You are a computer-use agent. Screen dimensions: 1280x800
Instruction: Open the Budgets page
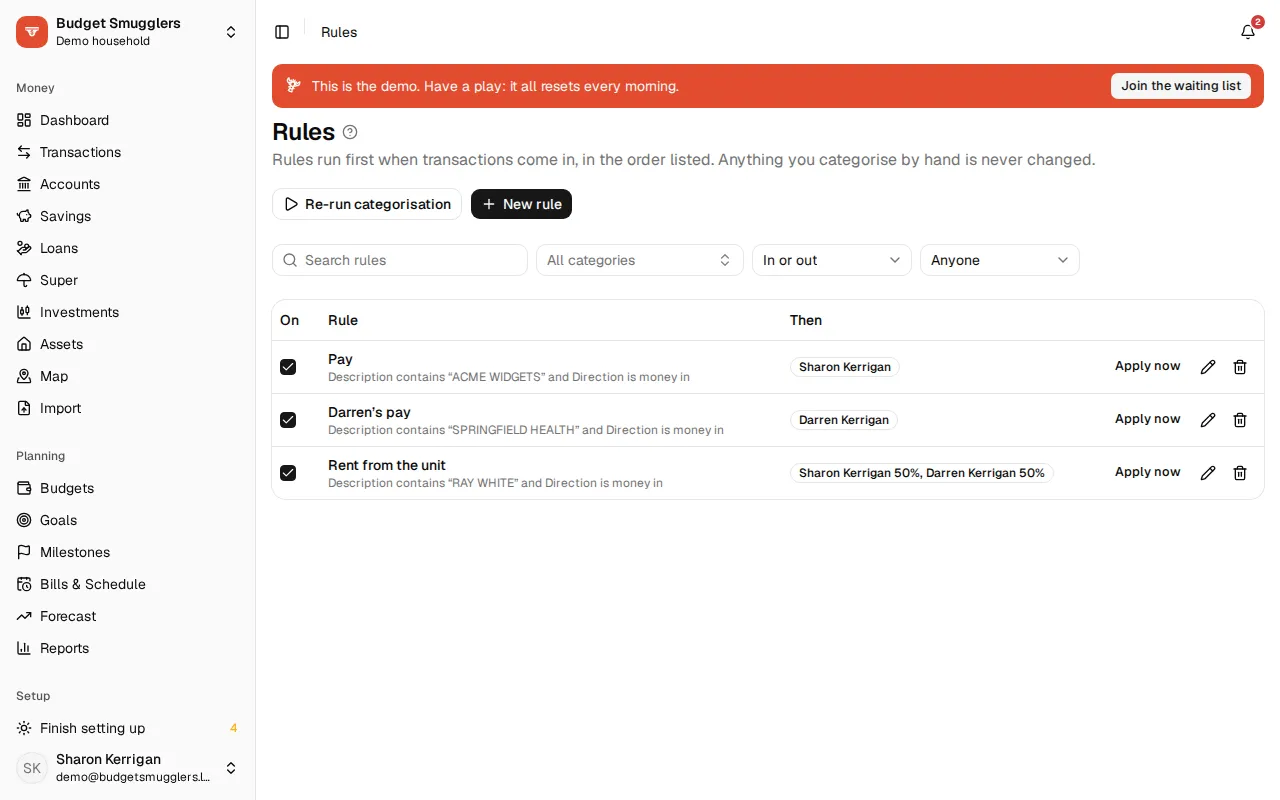click(128, 488)
